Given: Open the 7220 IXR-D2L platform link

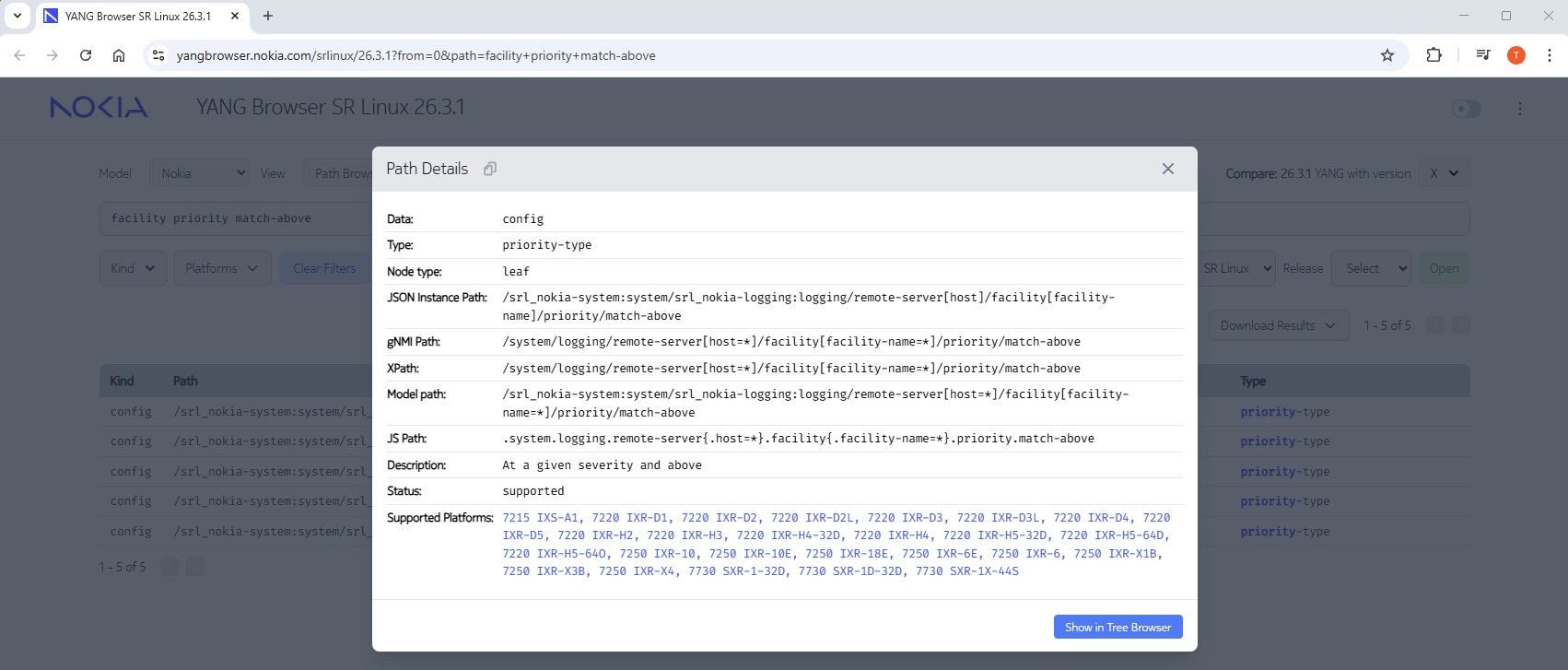Looking at the screenshot, I should tap(813, 518).
